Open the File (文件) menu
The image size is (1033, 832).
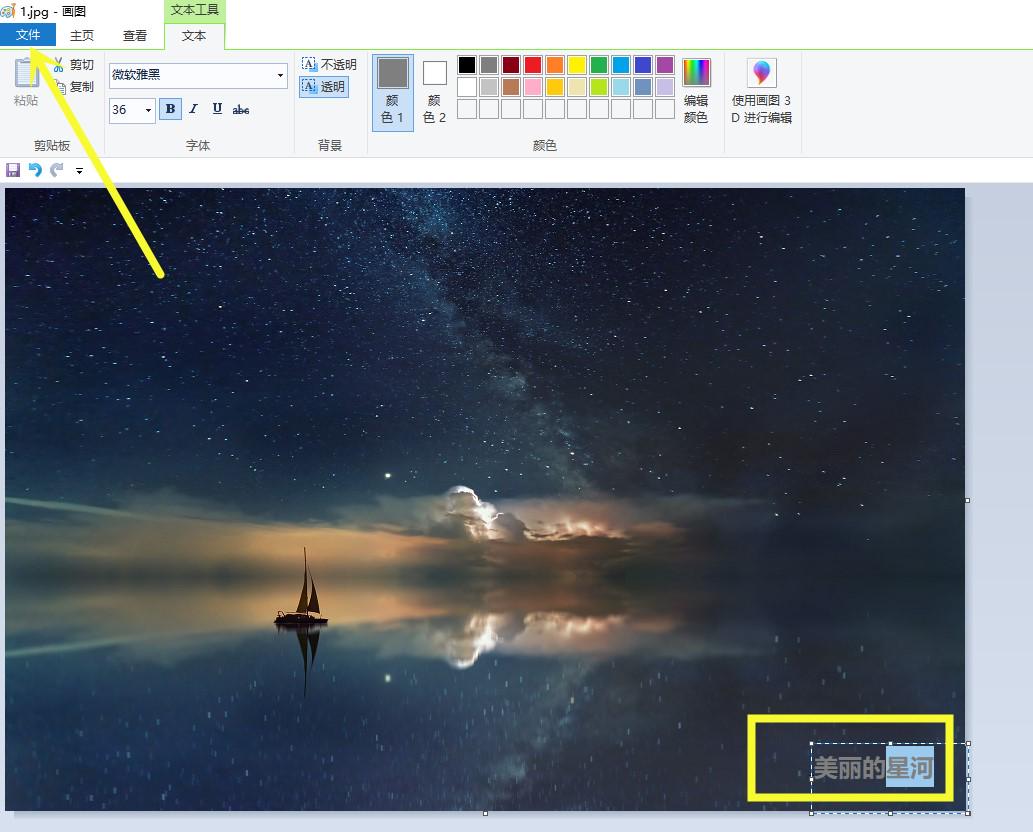28,35
